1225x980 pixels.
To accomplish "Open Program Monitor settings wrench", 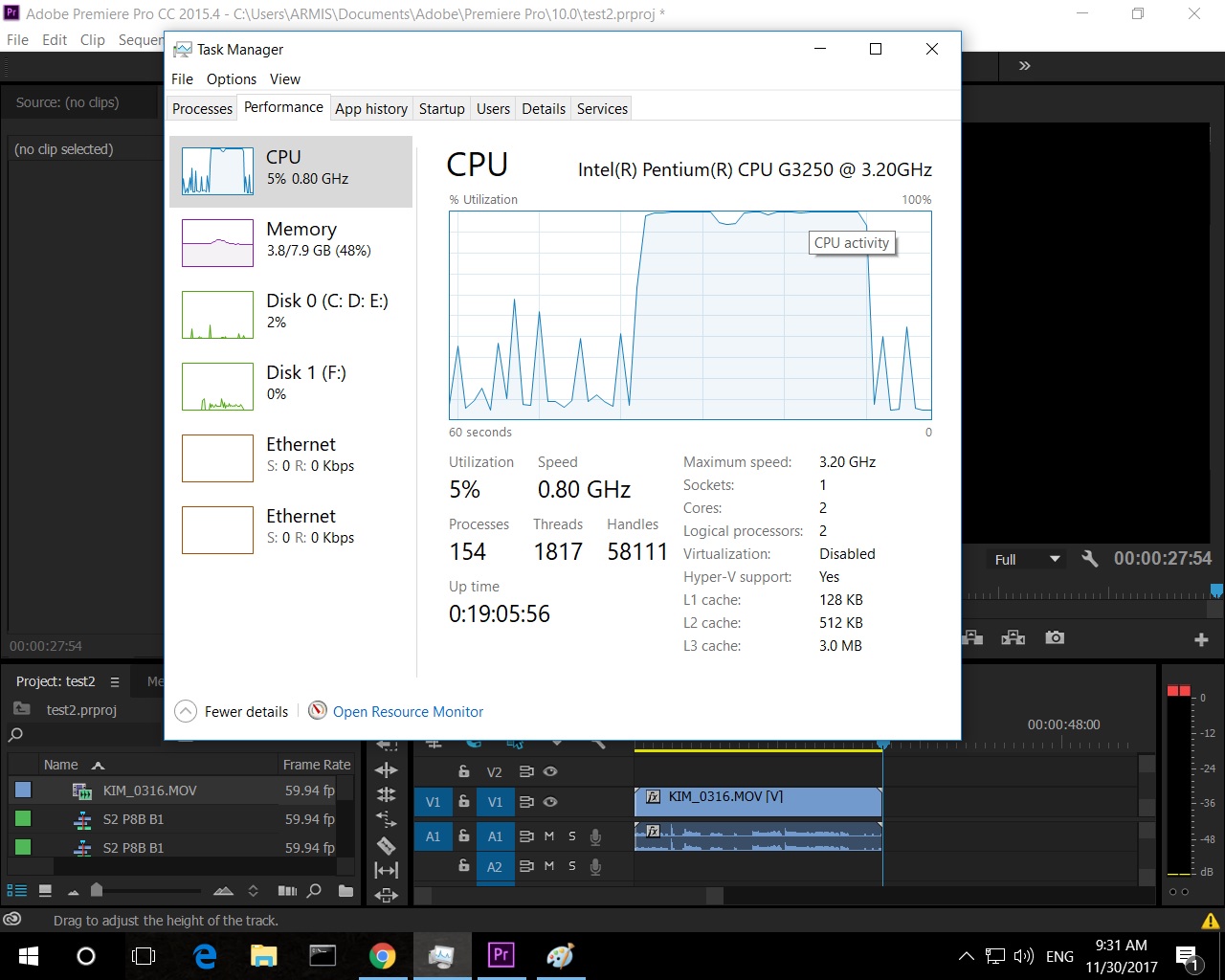I will pyautogui.click(x=1089, y=559).
